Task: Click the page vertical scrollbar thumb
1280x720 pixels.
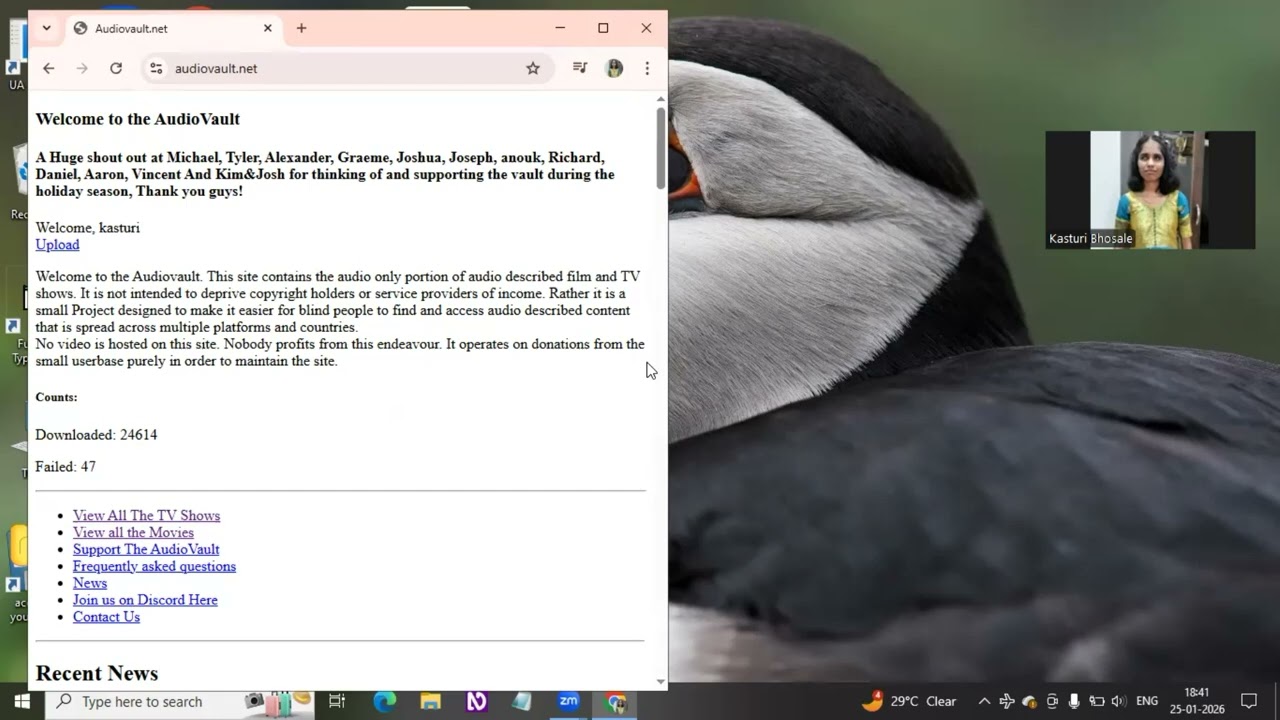Action: click(x=660, y=148)
